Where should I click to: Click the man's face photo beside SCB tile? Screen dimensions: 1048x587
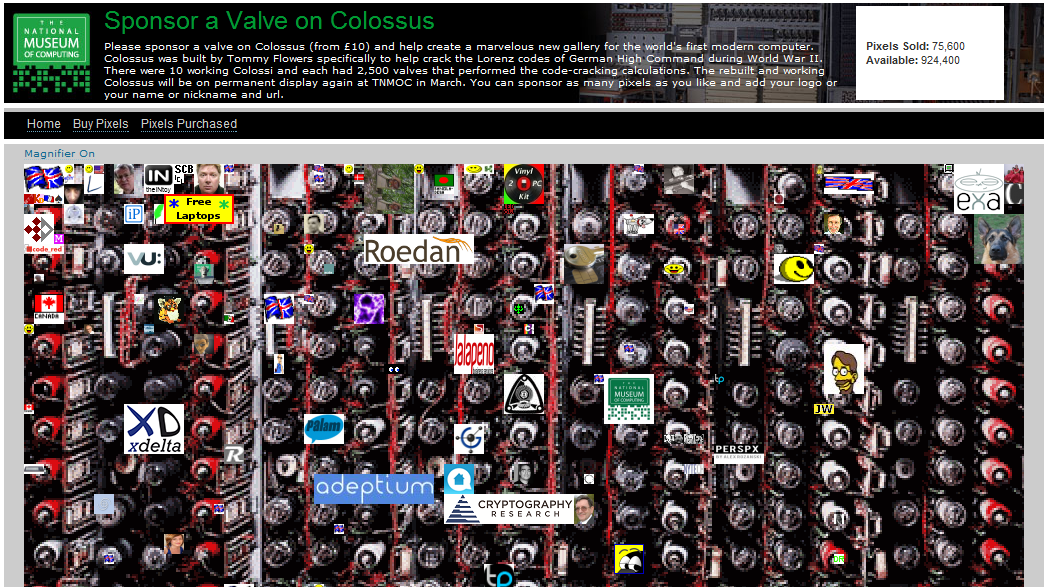pos(209,179)
